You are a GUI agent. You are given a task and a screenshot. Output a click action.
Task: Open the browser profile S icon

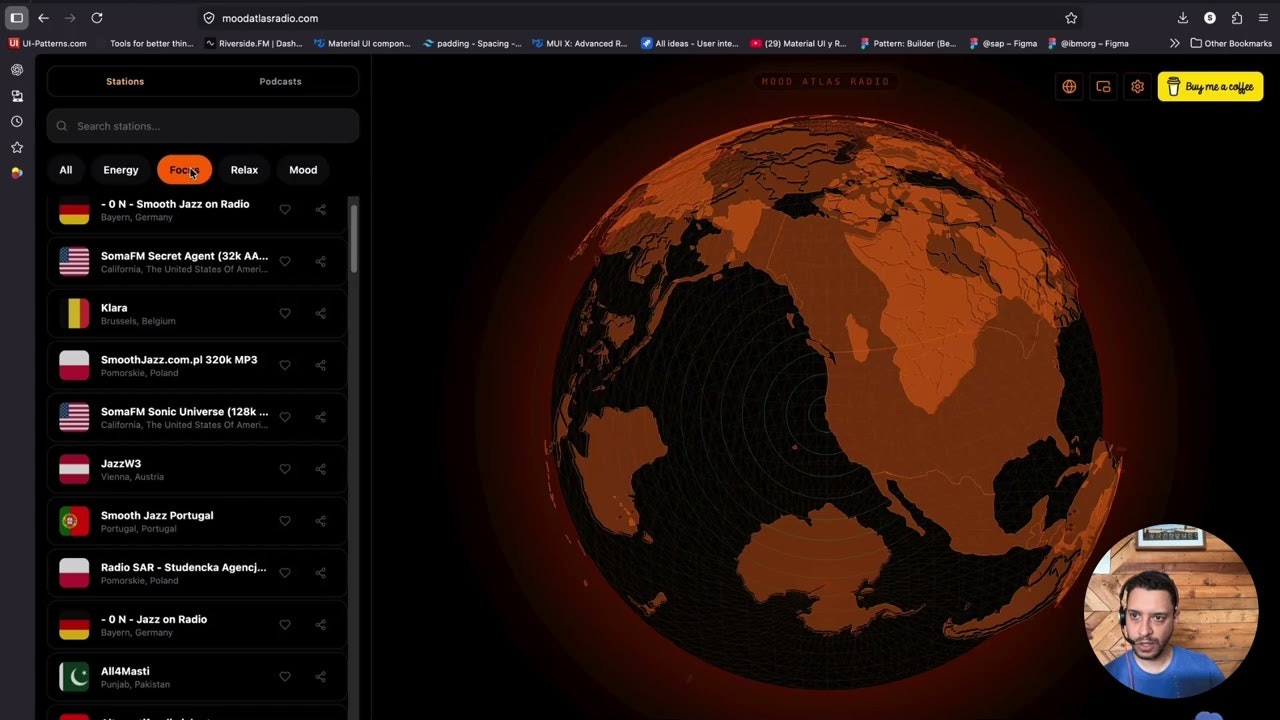(x=1210, y=18)
